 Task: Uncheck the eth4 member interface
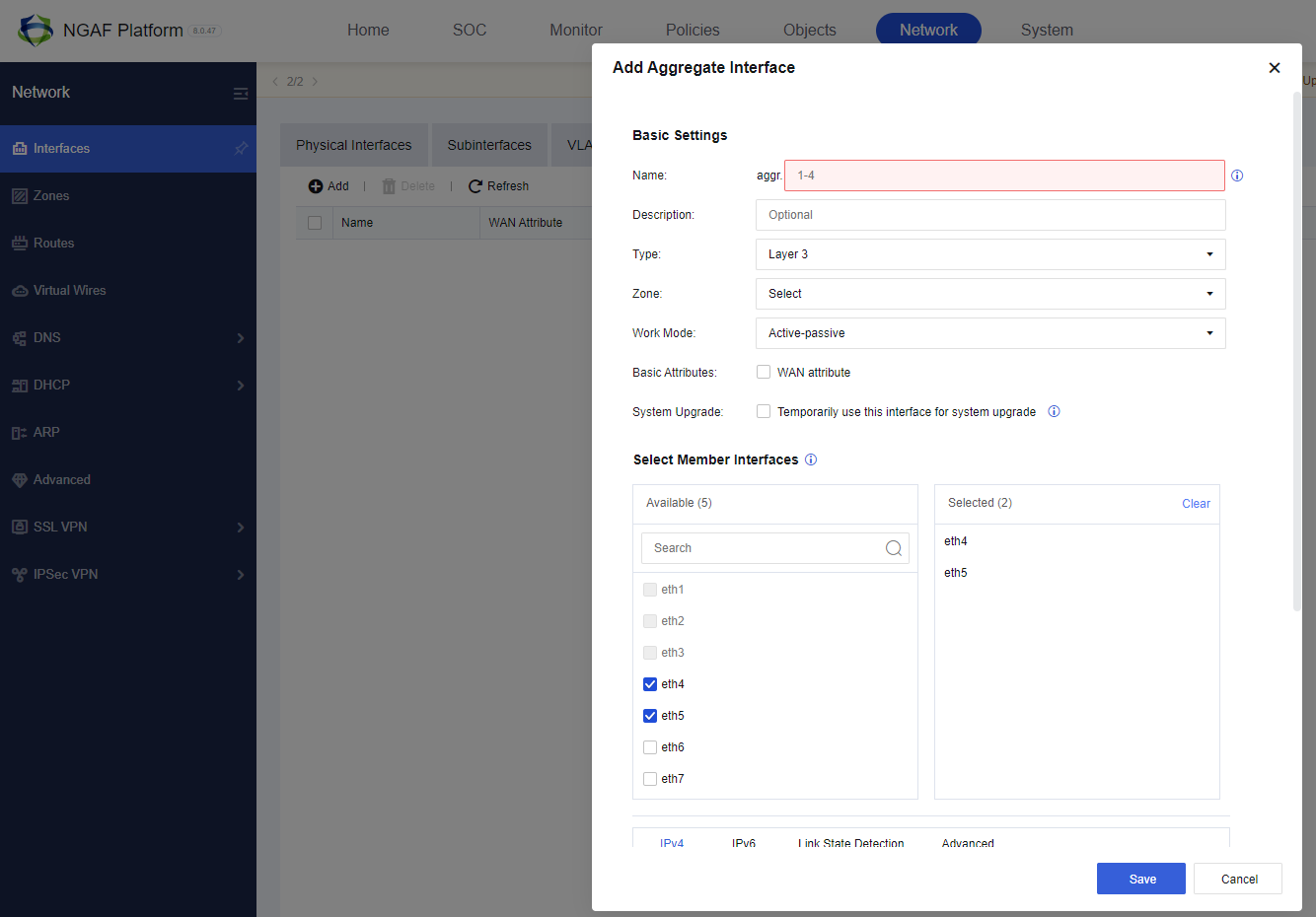click(x=650, y=684)
